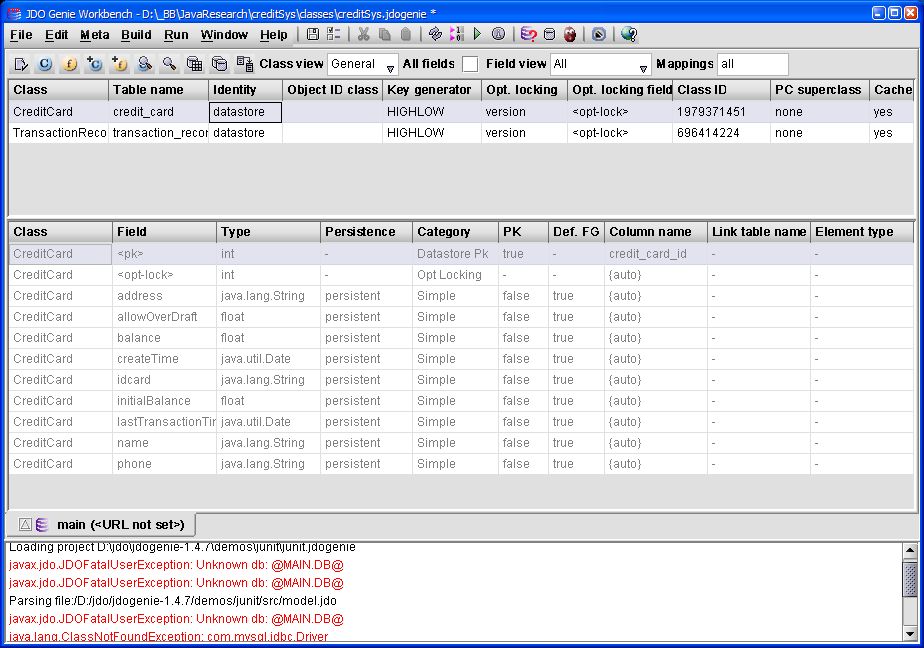The height and width of the screenshot is (648, 924).
Task: Click the document with checkmark icon
Action: [21, 64]
